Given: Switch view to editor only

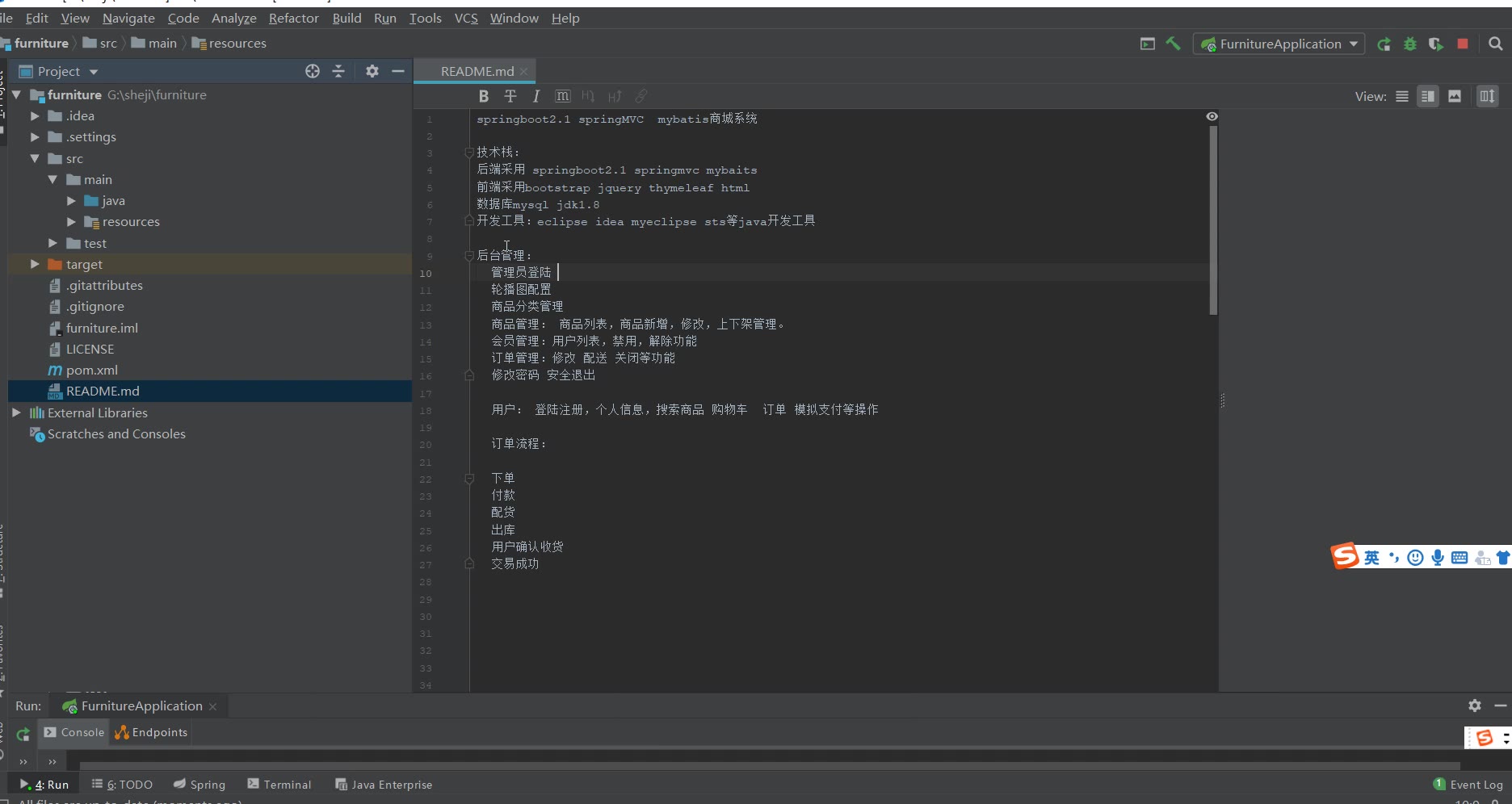Looking at the screenshot, I should tap(1402, 96).
